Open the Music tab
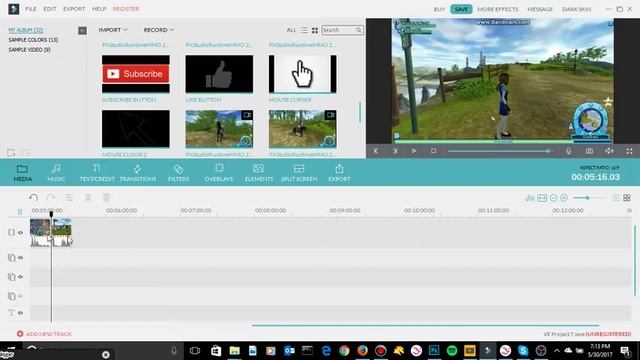The height and width of the screenshot is (360, 640). pyautogui.click(x=56, y=173)
